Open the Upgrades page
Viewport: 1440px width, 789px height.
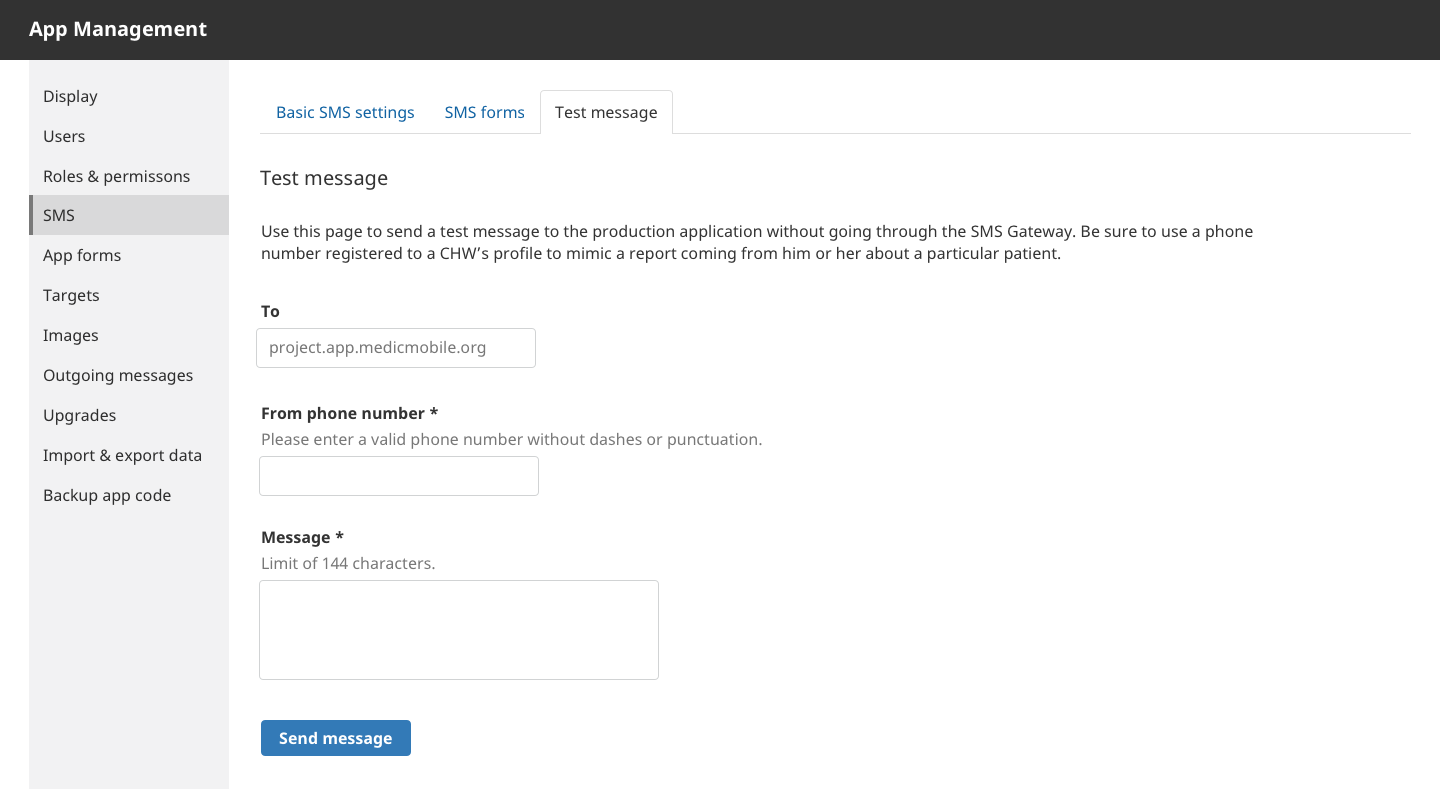[x=129, y=415]
